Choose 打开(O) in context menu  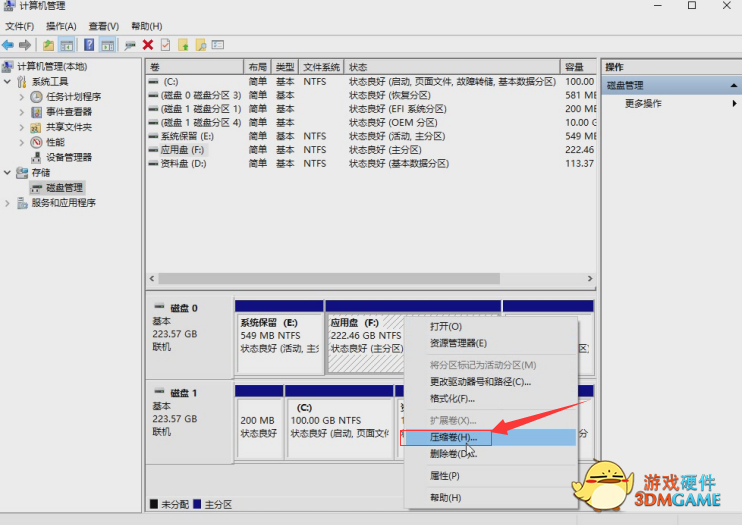[490, 326]
